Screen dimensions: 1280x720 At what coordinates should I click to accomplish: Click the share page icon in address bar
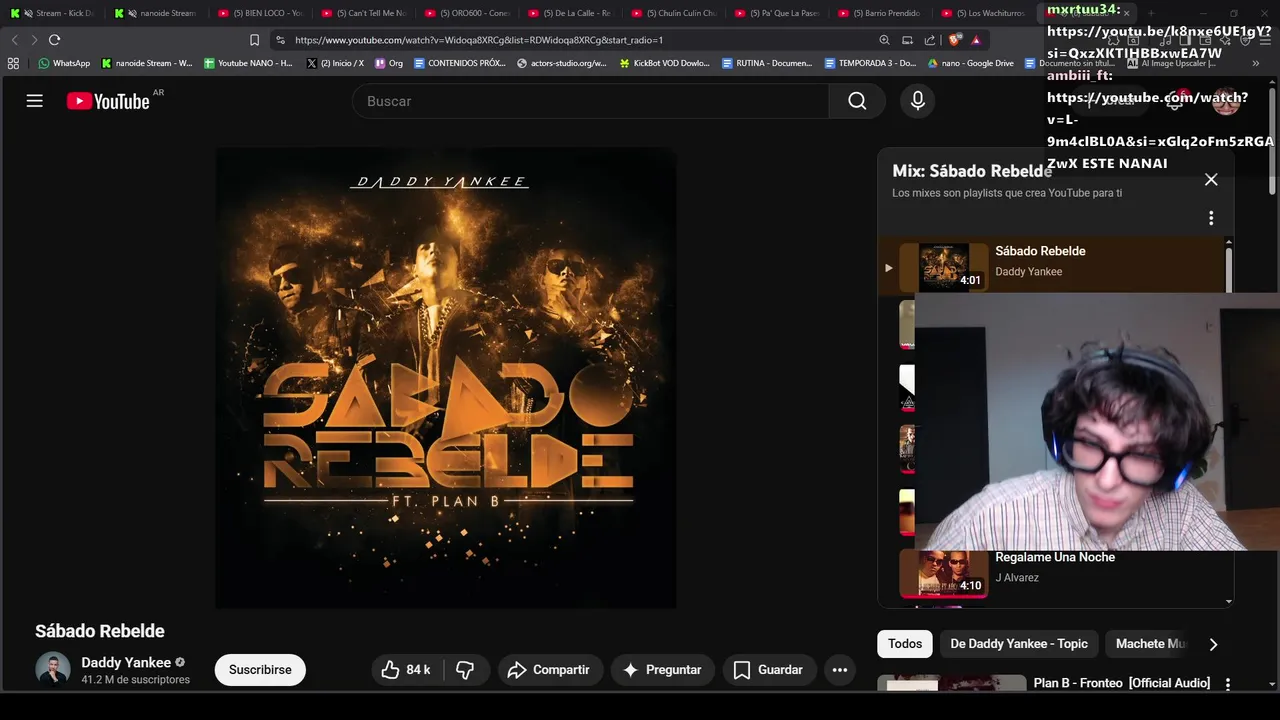(x=930, y=40)
